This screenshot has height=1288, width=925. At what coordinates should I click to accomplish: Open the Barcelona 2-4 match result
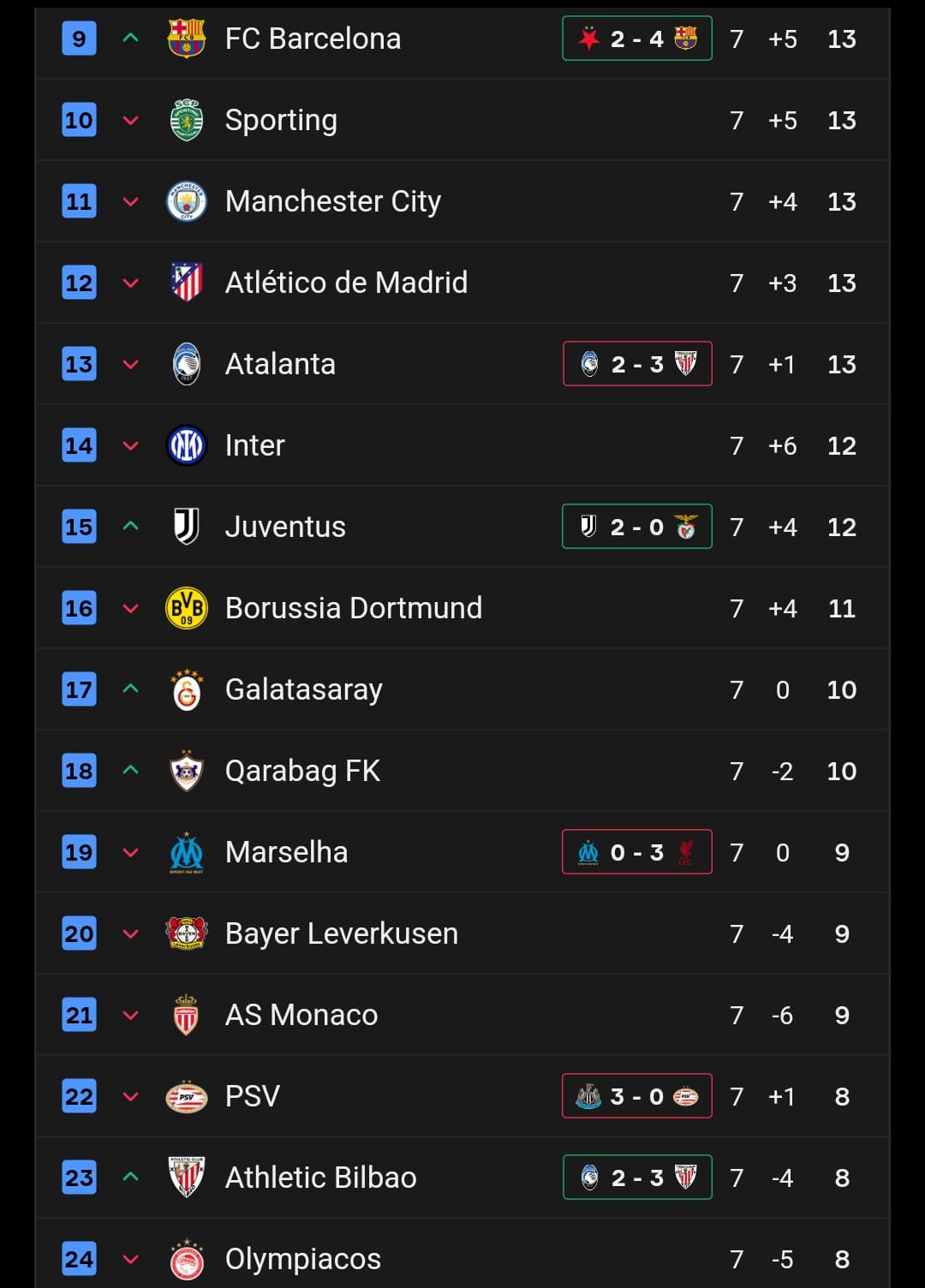(x=636, y=39)
